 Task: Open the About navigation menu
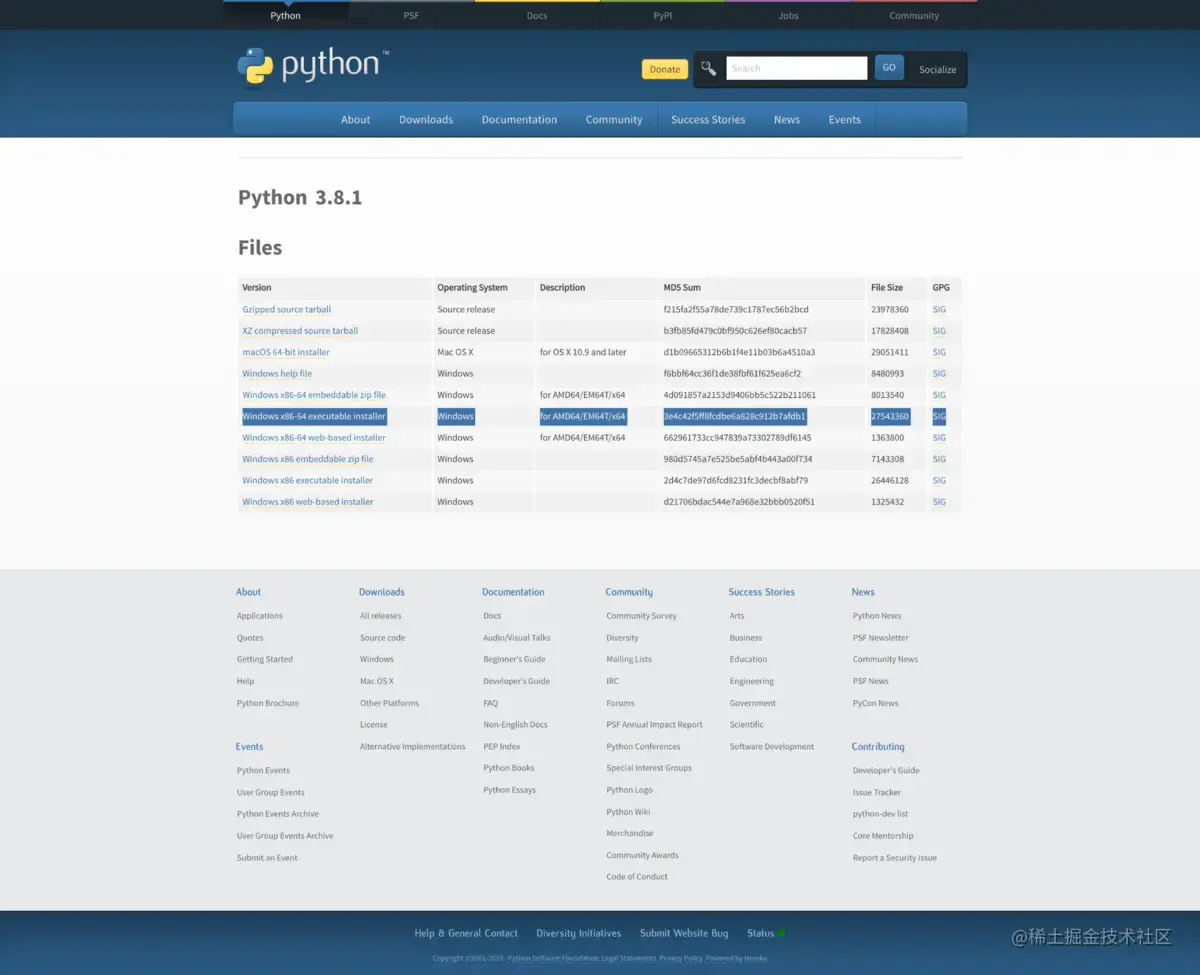click(x=355, y=119)
